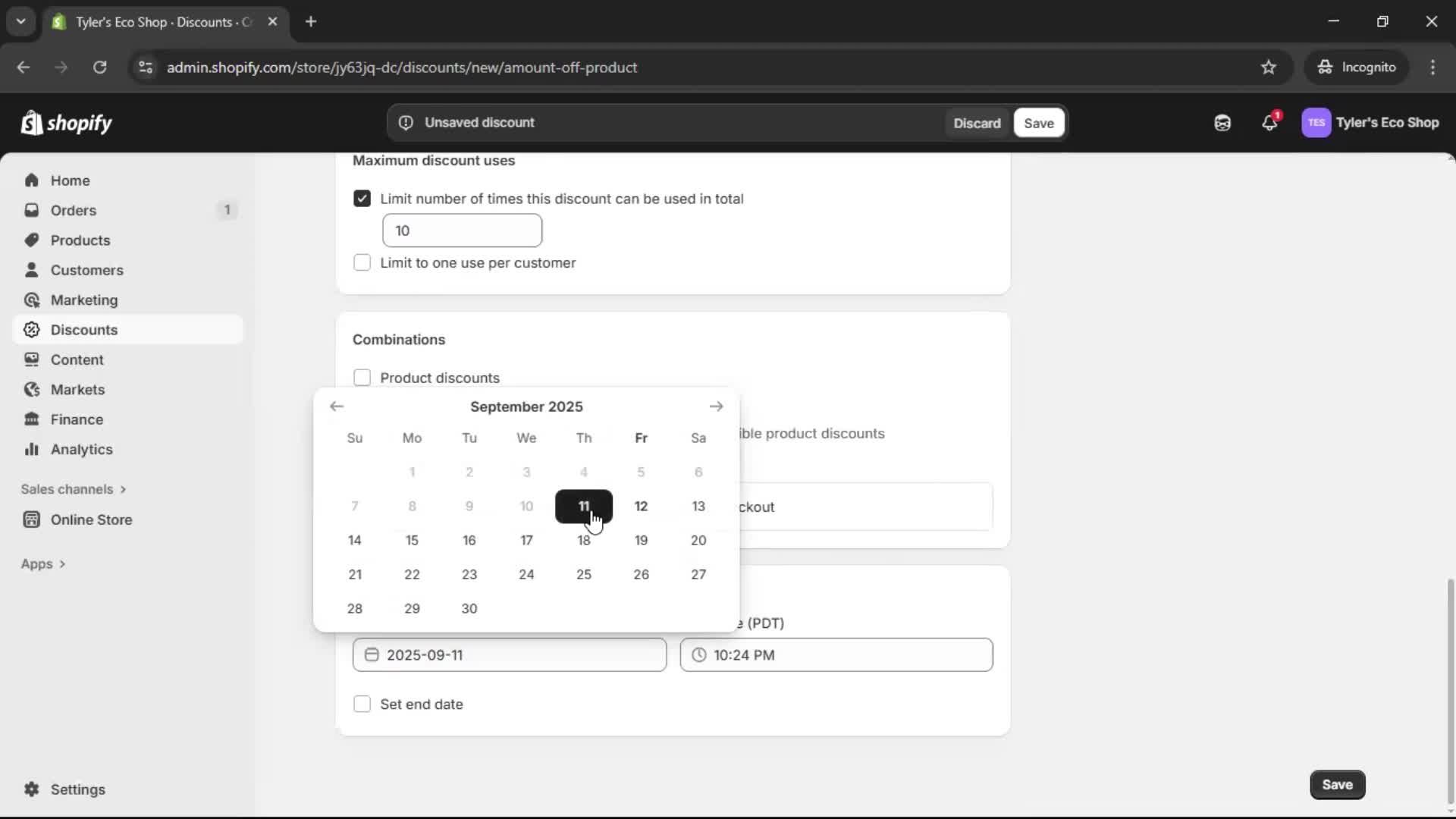Open the notifications bell
Viewport: 1456px width, 819px height.
[x=1270, y=122]
